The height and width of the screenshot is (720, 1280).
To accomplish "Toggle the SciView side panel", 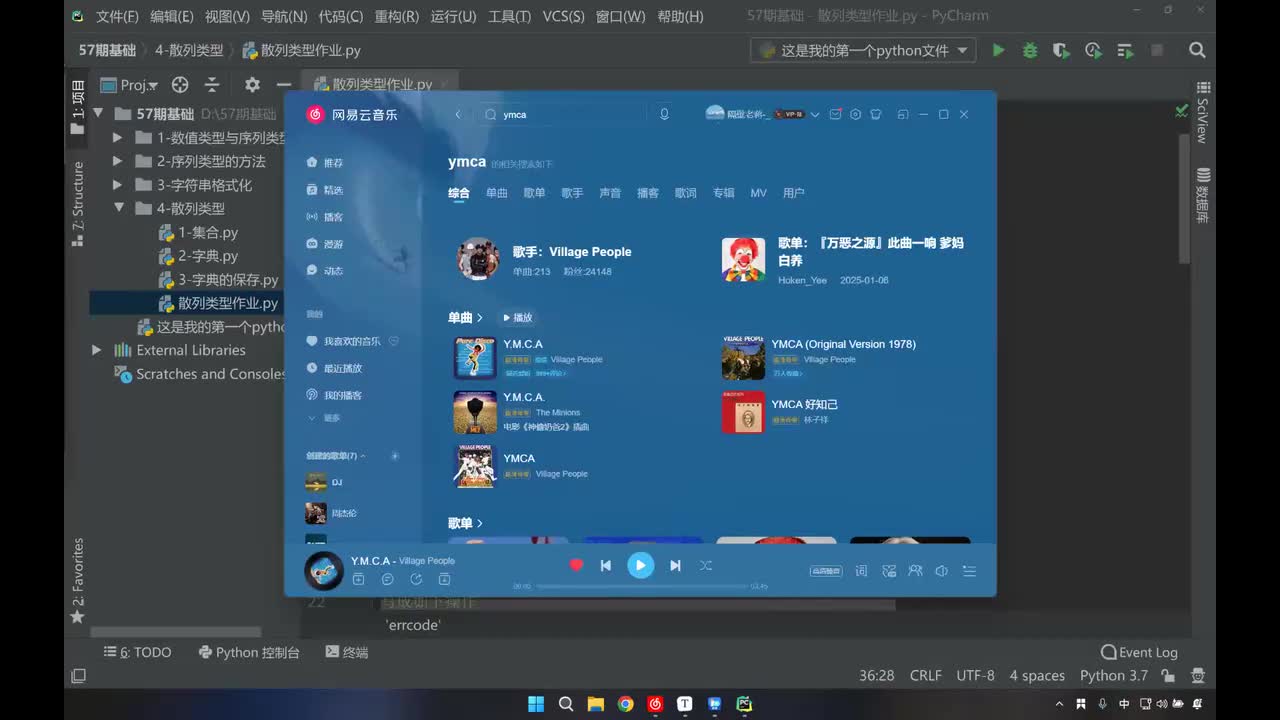I will (x=1203, y=112).
